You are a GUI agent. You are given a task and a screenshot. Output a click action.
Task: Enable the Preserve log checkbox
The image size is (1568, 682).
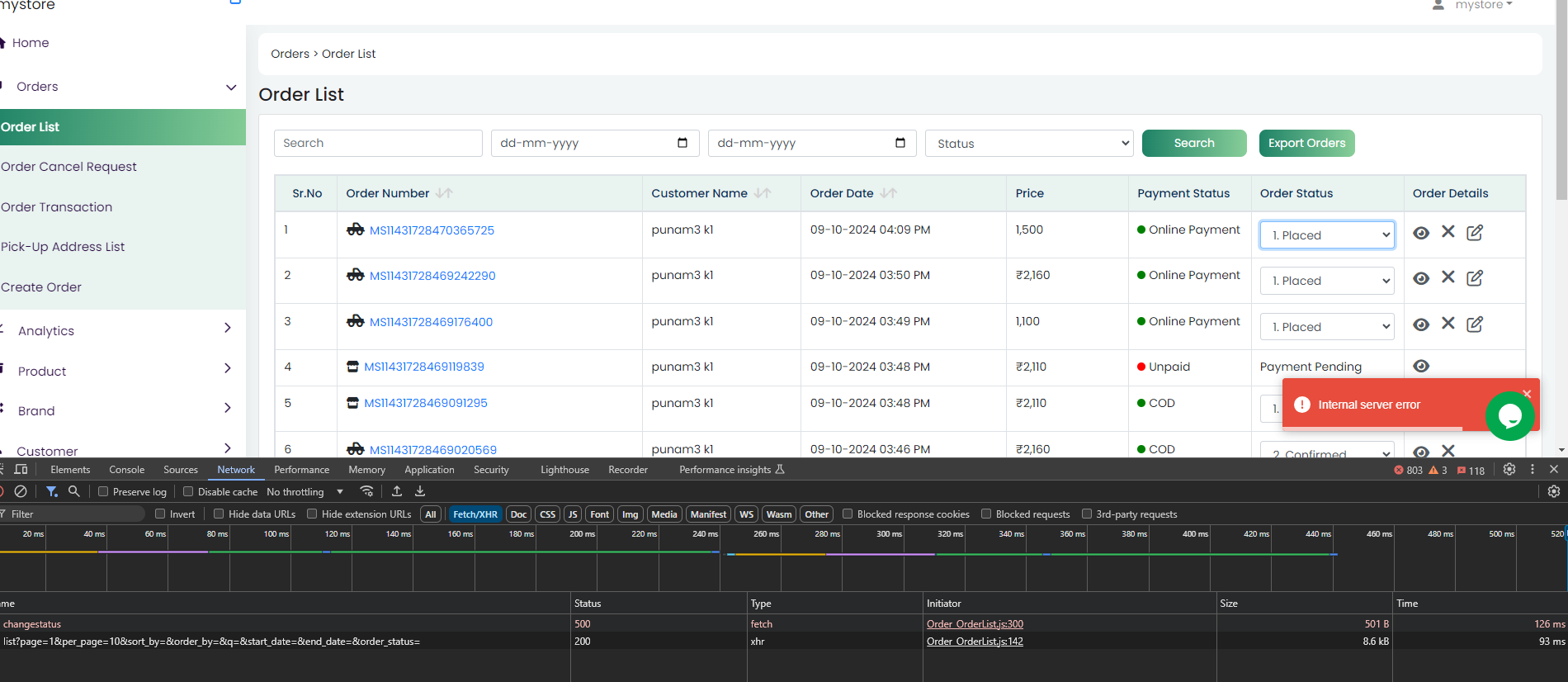[x=103, y=491]
